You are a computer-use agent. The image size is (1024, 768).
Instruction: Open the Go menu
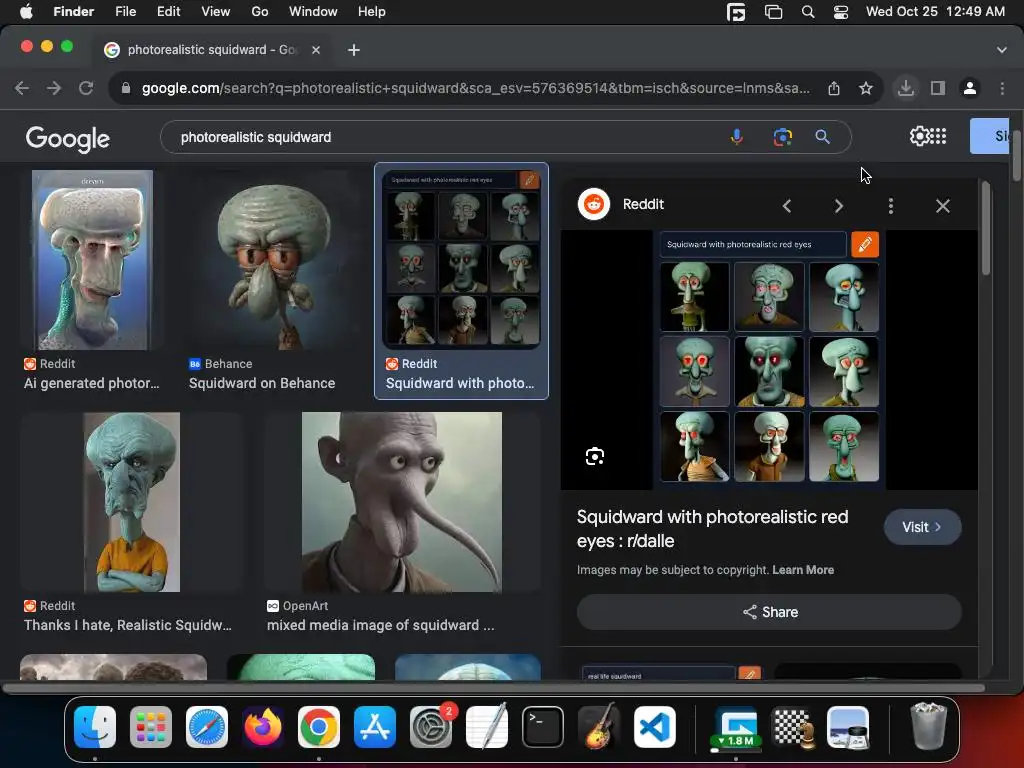[259, 12]
